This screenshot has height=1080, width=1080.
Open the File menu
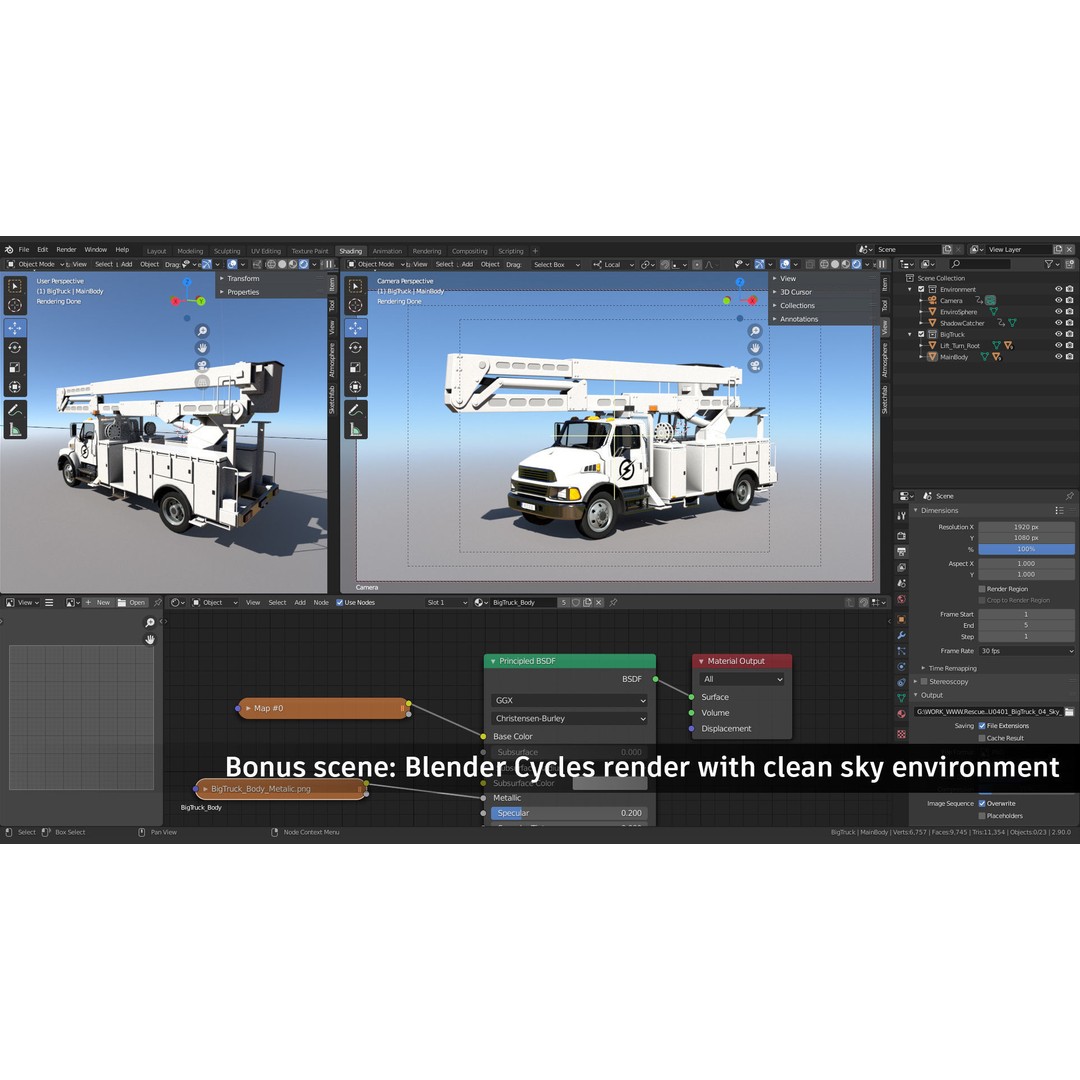tap(24, 249)
